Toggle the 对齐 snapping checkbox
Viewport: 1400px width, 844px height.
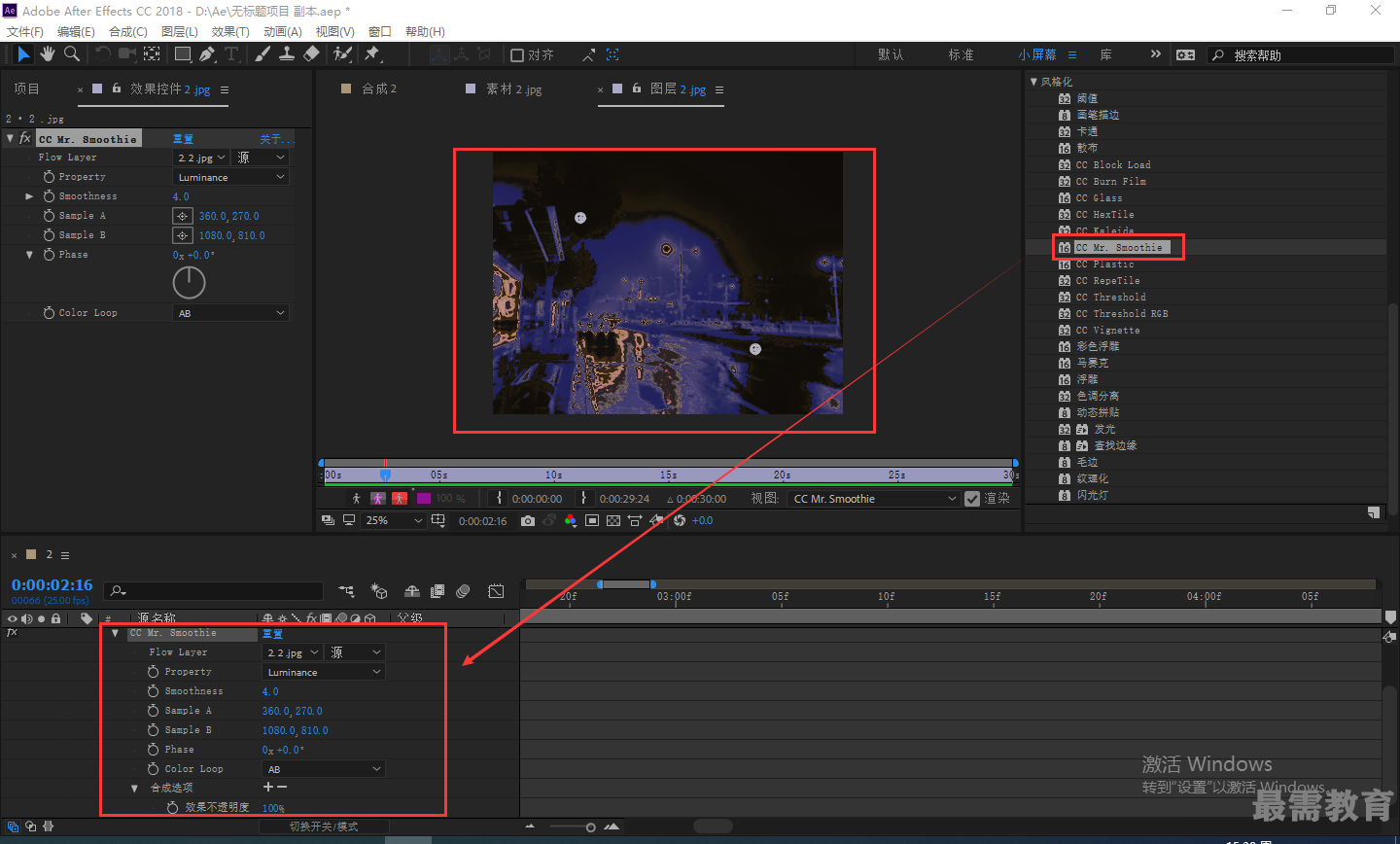pyautogui.click(x=517, y=55)
